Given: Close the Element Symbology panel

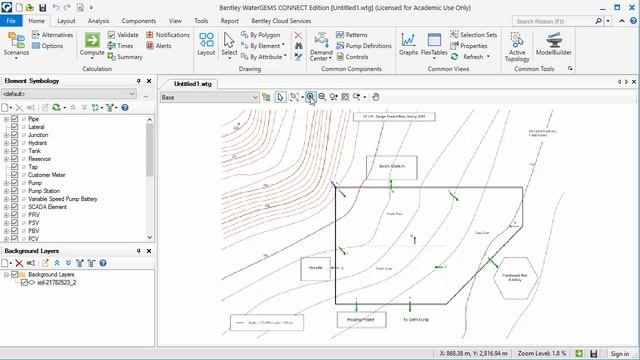Looking at the screenshot, I should pos(149,81).
